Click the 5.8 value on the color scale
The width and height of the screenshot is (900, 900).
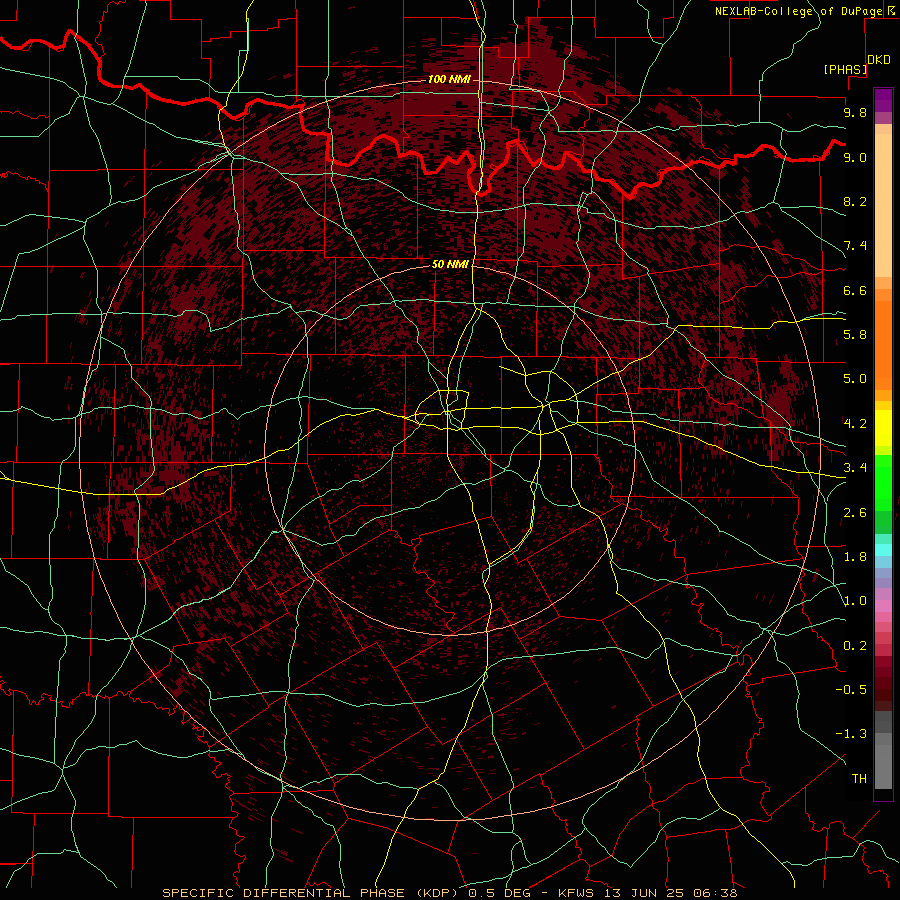[855, 335]
